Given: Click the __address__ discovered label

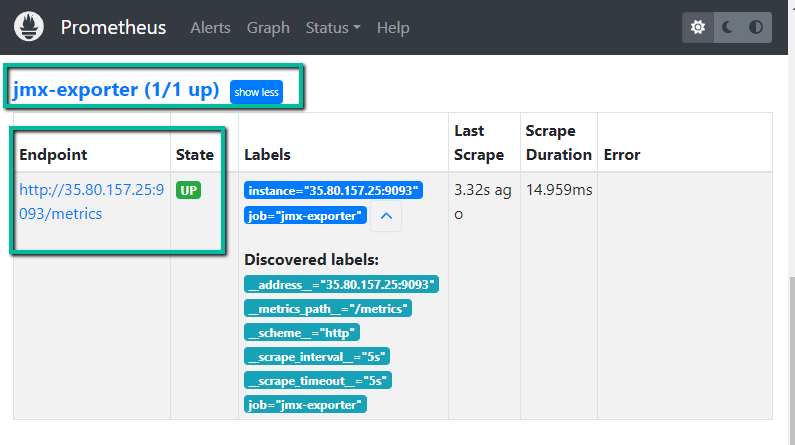Looking at the screenshot, I should [341, 284].
